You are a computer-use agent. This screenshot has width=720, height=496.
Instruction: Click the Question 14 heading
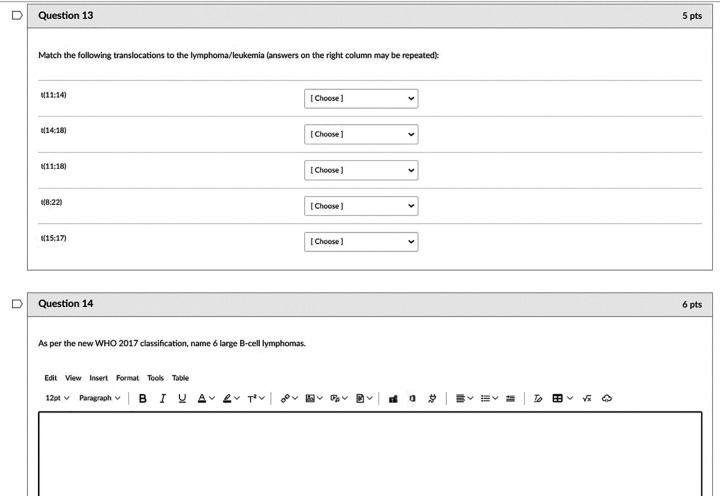tap(66, 304)
